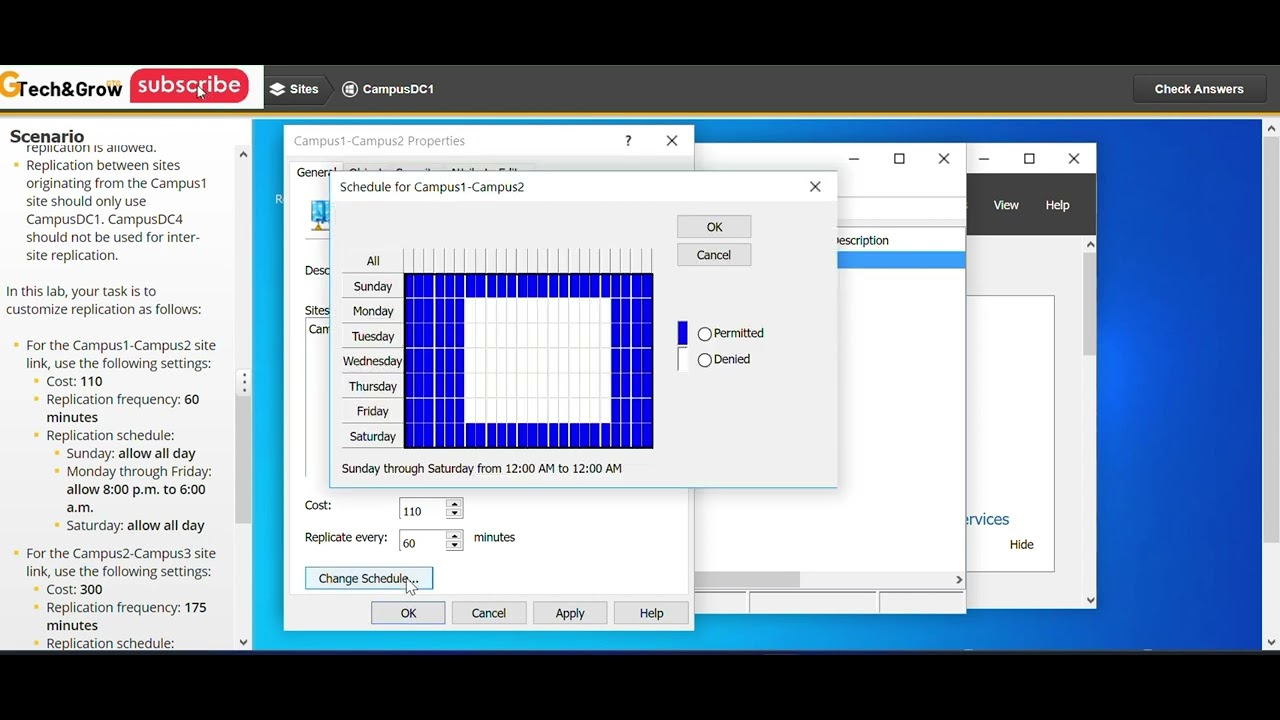1280x720 pixels.
Task: Click the Tech&Grow logo
Action: tap(61, 88)
